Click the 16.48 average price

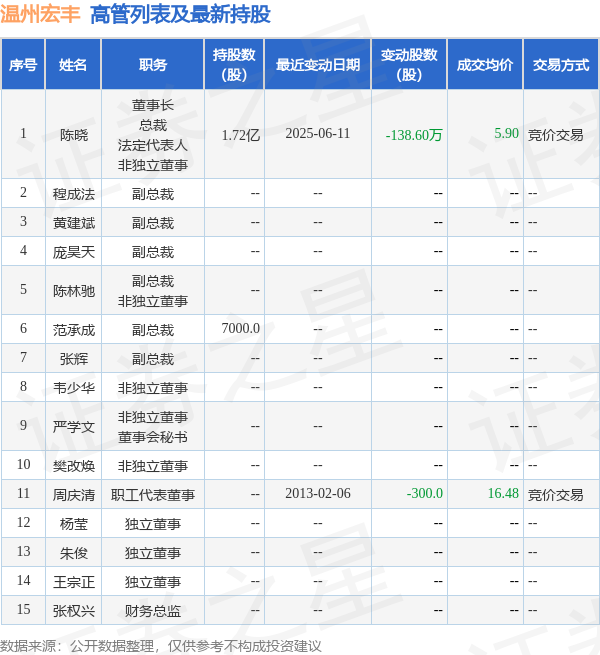[x=503, y=493]
